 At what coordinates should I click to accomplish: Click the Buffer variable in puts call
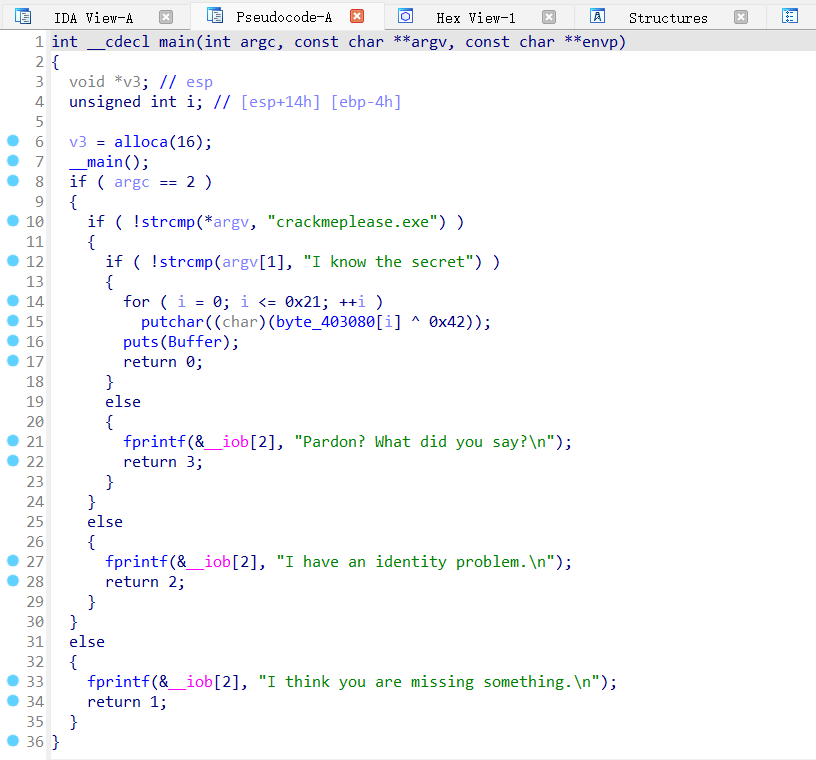pyautogui.click(x=195, y=342)
